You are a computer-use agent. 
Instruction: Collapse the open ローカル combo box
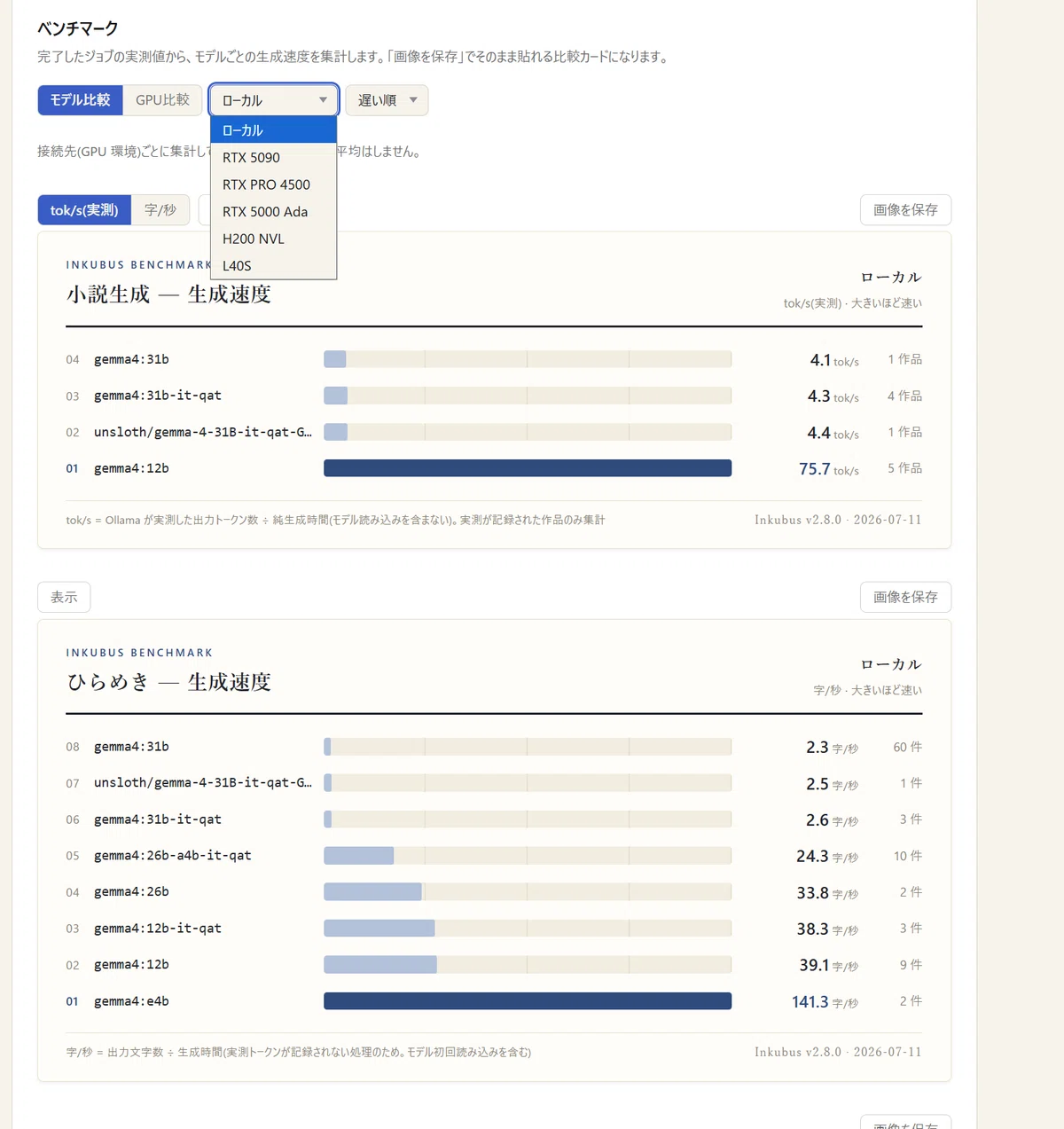(274, 100)
